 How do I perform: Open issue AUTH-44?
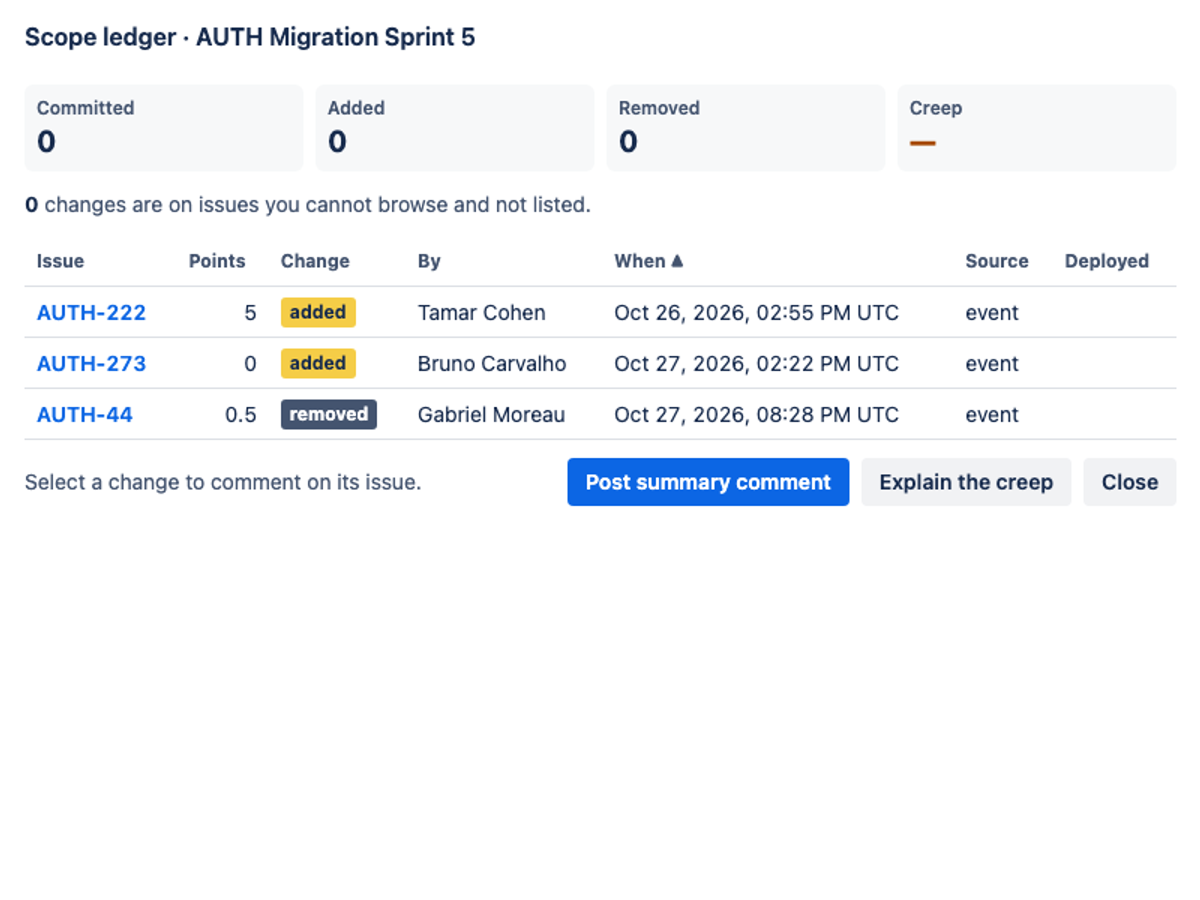coord(85,414)
